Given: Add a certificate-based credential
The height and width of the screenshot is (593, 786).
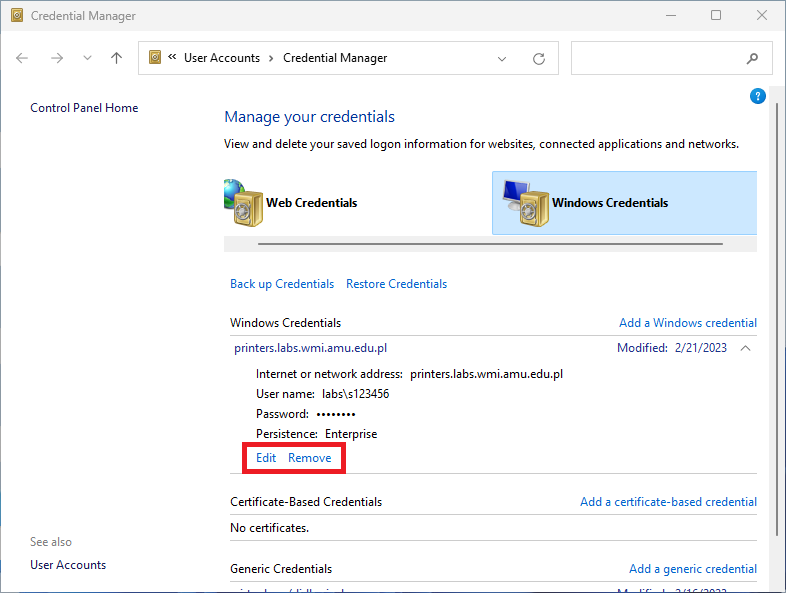Looking at the screenshot, I should coord(668,502).
